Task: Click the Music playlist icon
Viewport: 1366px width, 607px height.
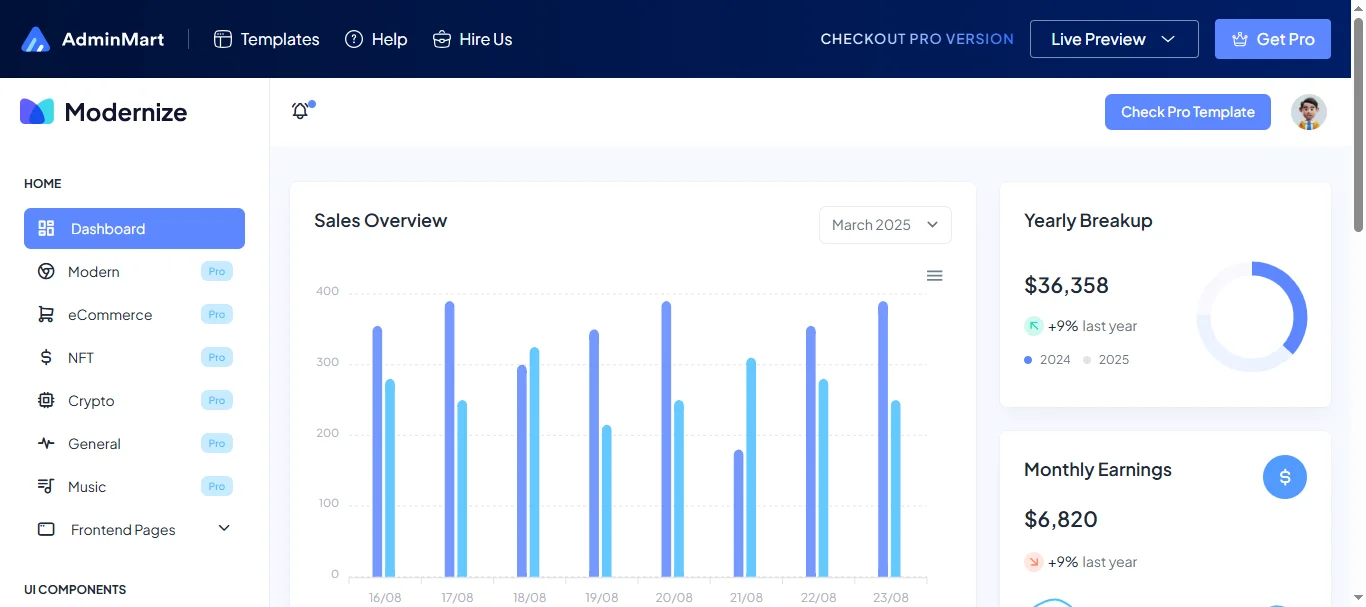Action: pos(46,487)
